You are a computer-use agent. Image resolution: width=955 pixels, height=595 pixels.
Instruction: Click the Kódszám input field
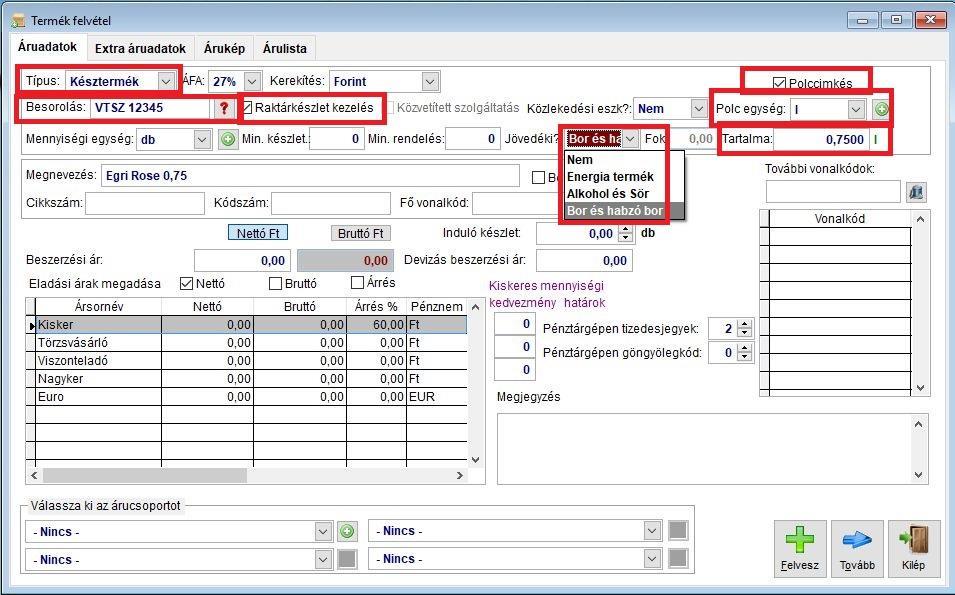[331, 203]
